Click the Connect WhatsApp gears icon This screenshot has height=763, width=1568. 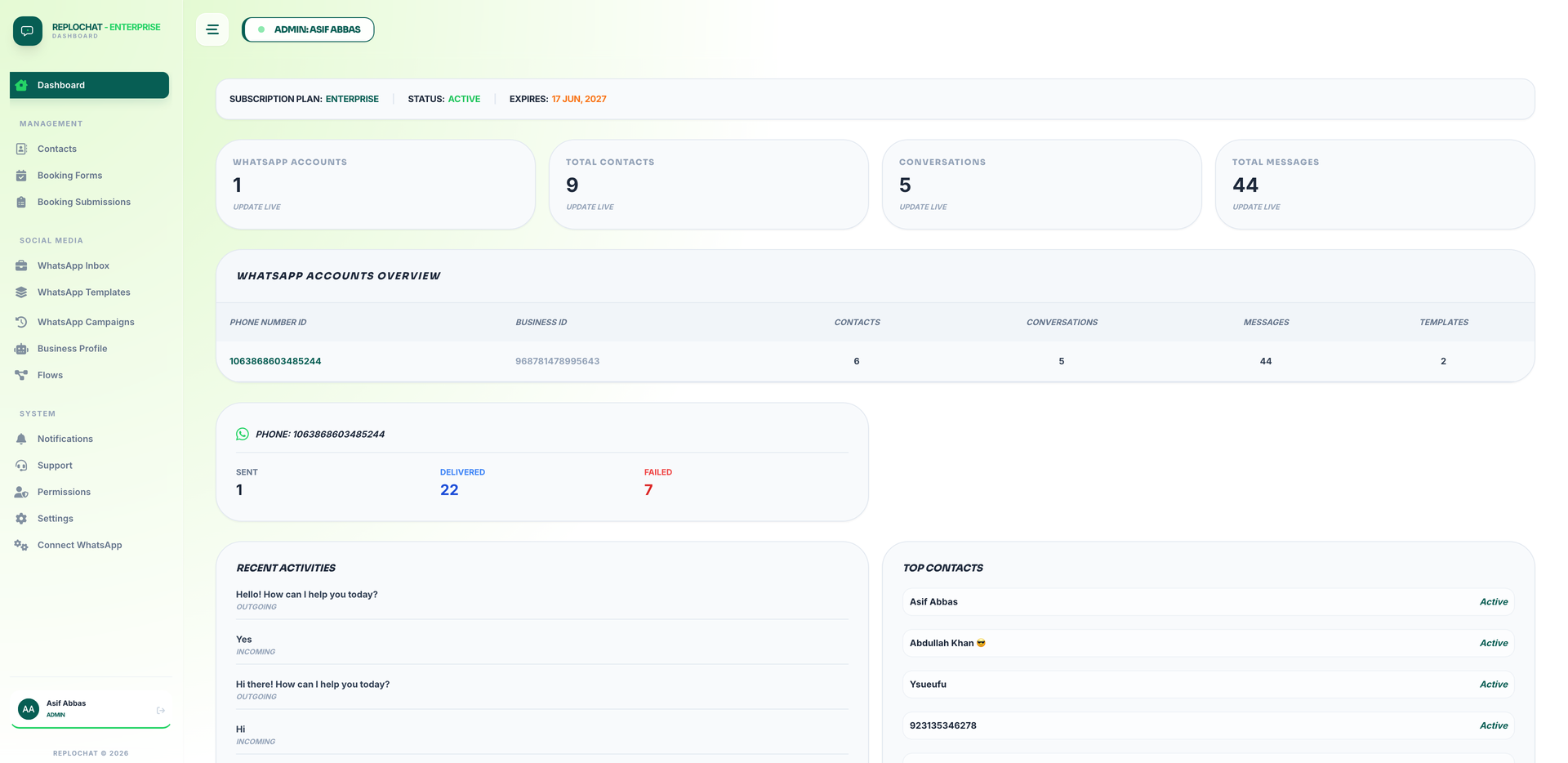click(21, 545)
